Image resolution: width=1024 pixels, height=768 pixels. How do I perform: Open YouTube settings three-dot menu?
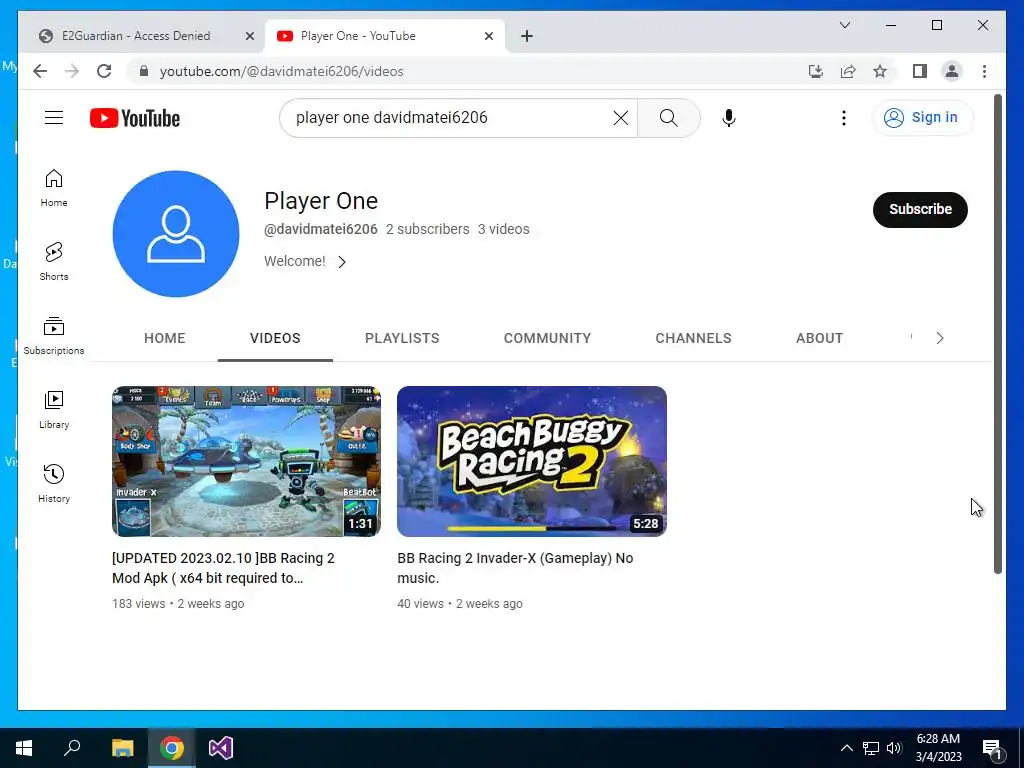[844, 118]
